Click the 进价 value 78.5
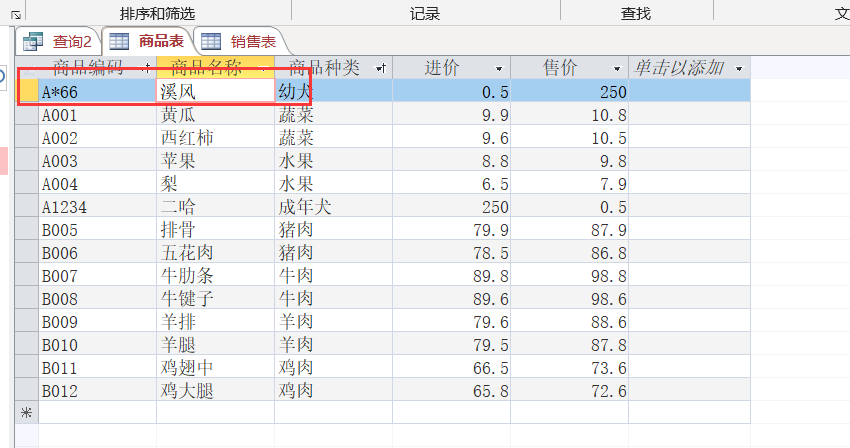 pyautogui.click(x=452, y=253)
